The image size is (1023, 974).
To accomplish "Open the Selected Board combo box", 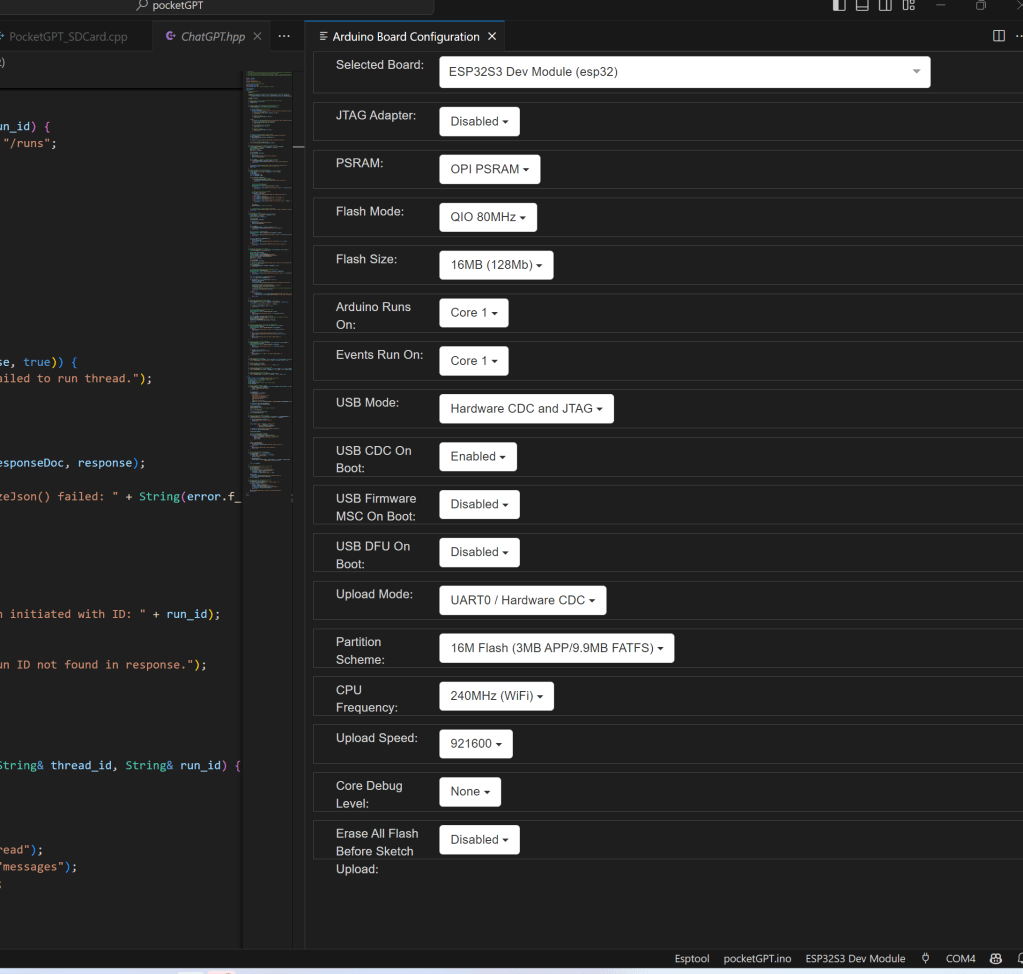I will (x=684, y=72).
